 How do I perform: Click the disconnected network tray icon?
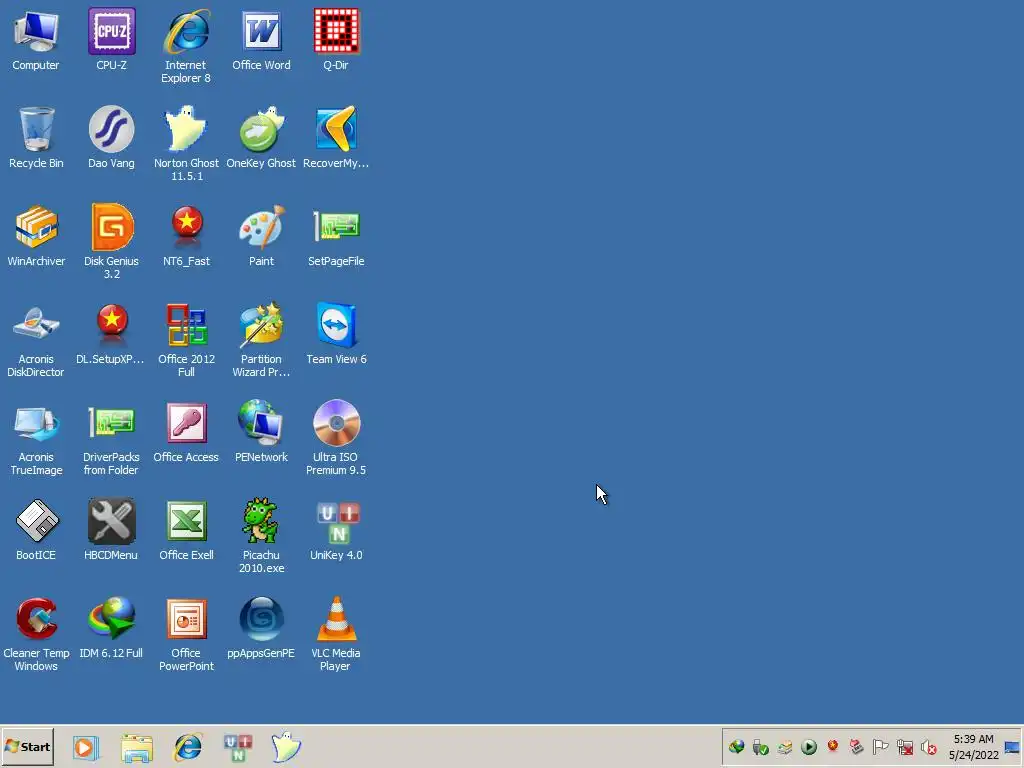point(904,746)
